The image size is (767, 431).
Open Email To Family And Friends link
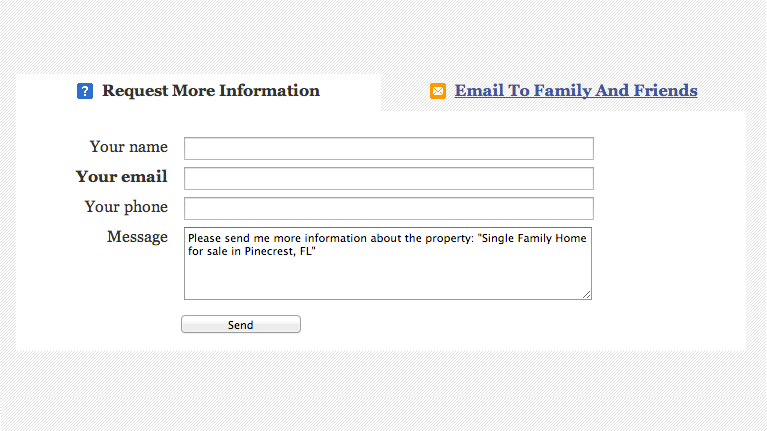[575, 91]
